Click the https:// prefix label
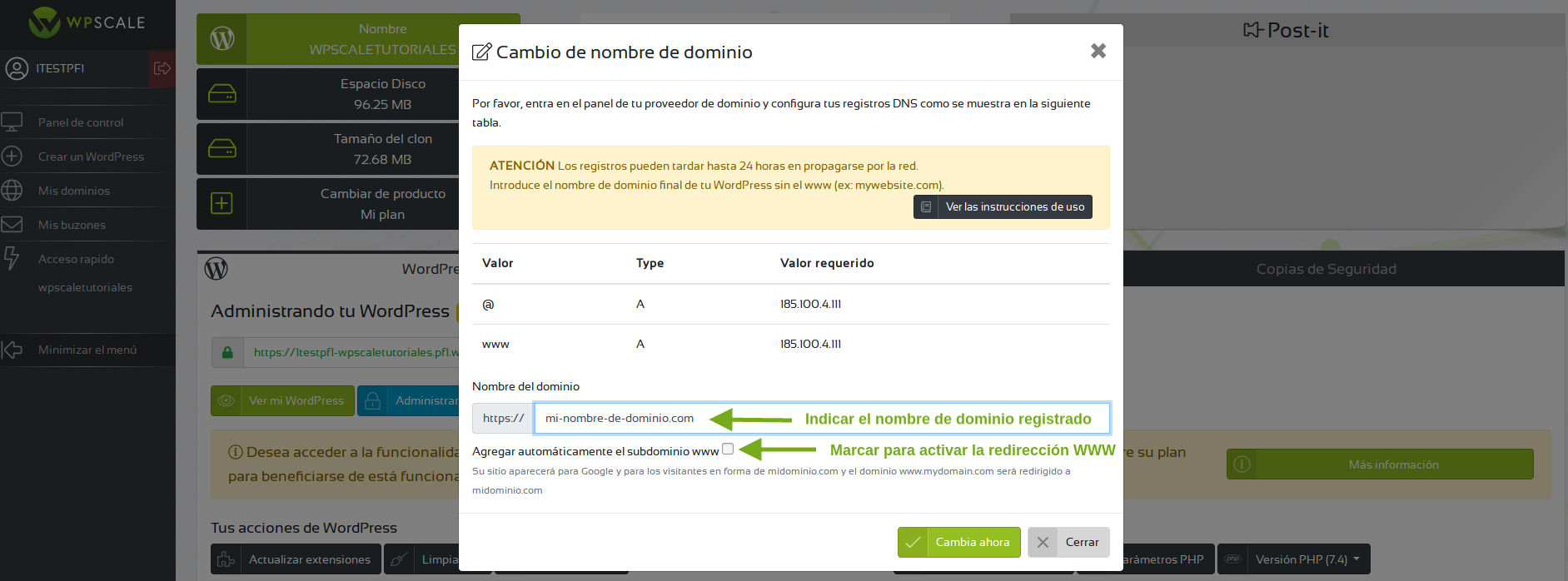Viewport: 1568px width, 581px height. [503, 418]
